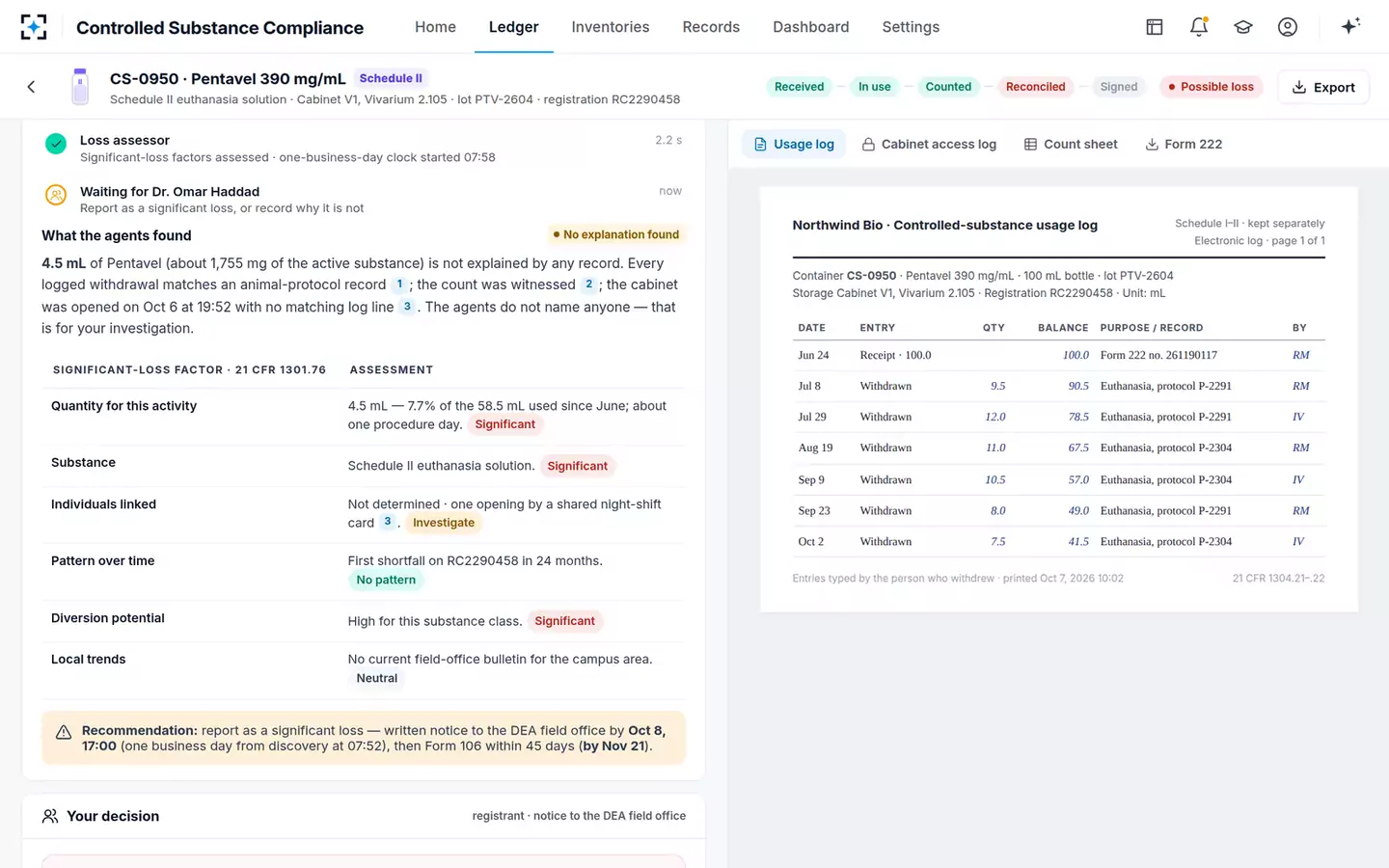Open the user account icon
The height and width of the screenshot is (868, 1389).
1287,27
